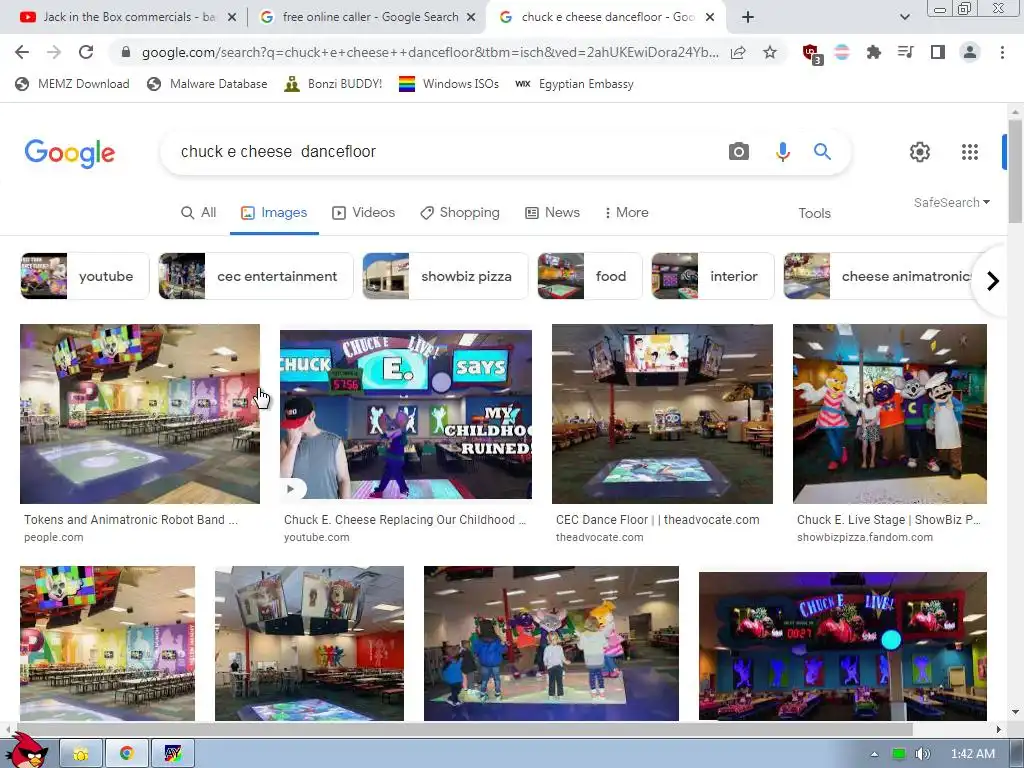Open Chuck E. Cheese Replacing Our Childhood thumbnail
Screen dimensions: 1024x768
[406, 414]
